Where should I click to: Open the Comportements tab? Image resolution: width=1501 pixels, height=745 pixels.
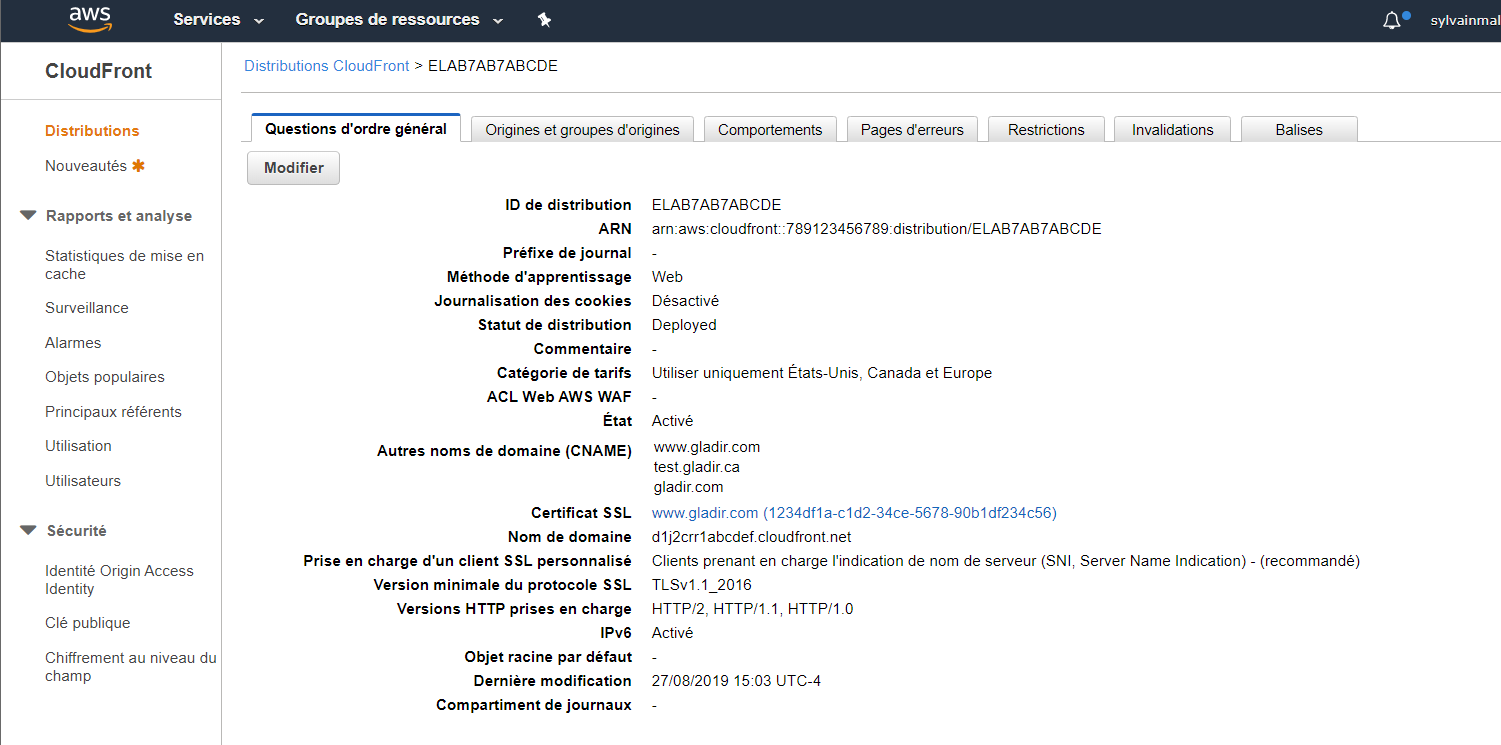[x=770, y=130]
